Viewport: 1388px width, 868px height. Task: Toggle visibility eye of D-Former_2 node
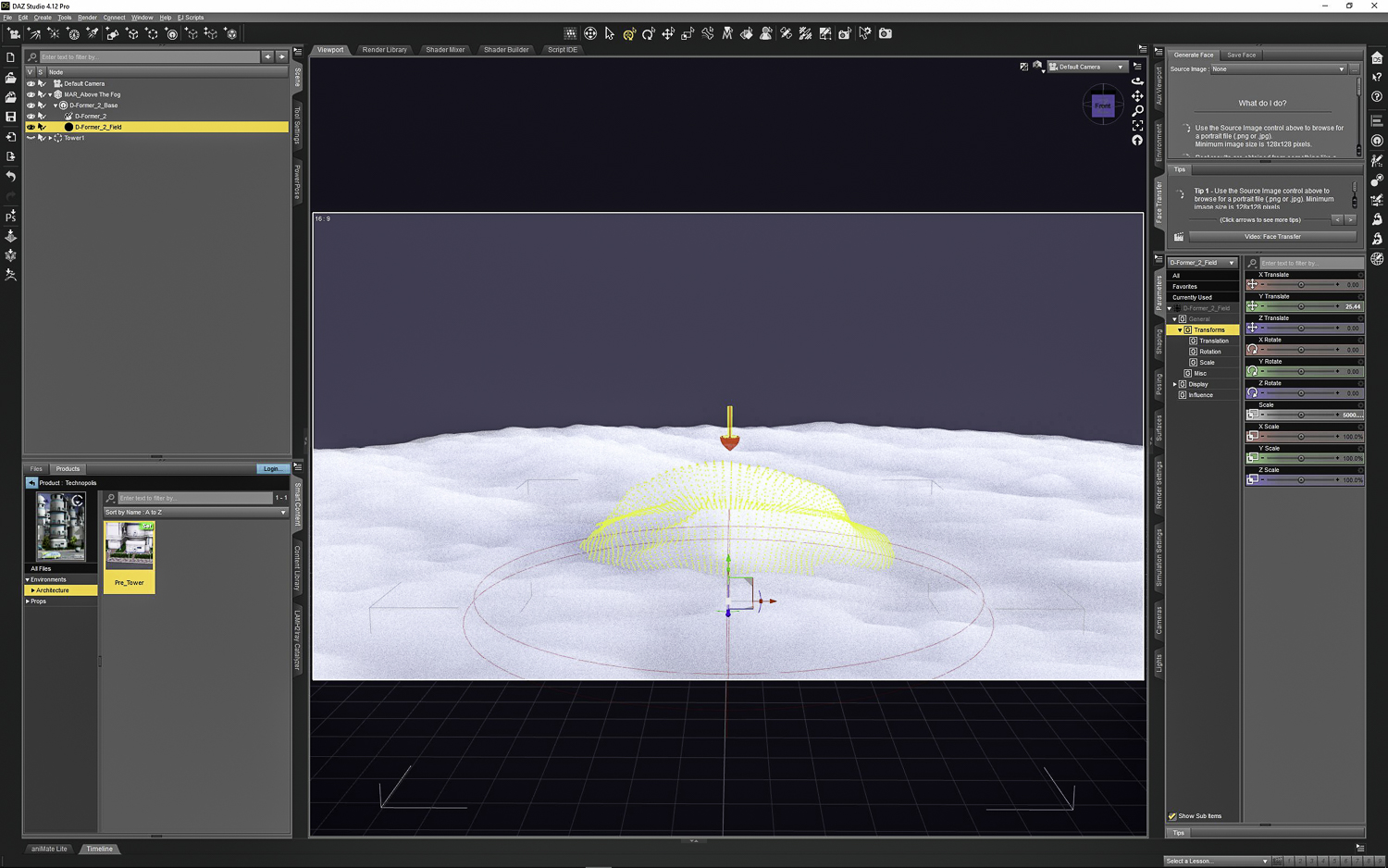31,117
